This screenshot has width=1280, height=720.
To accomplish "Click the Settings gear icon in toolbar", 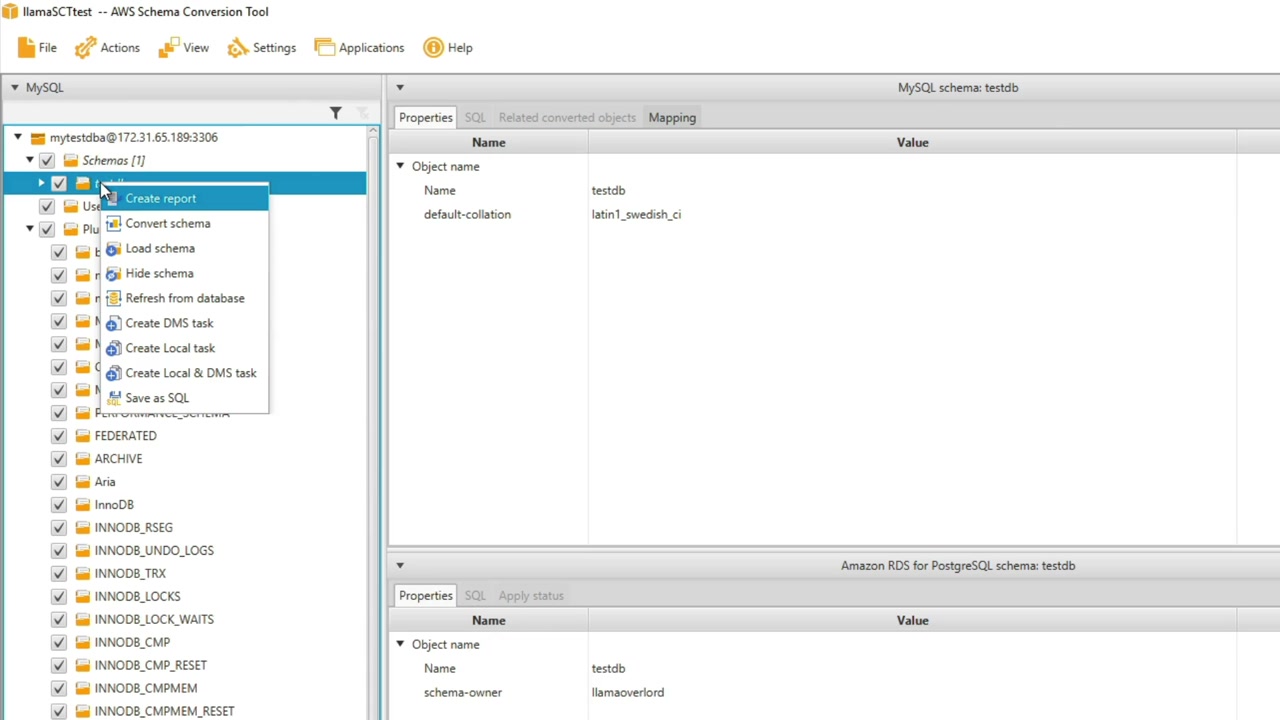I will (x=237, y=48).
